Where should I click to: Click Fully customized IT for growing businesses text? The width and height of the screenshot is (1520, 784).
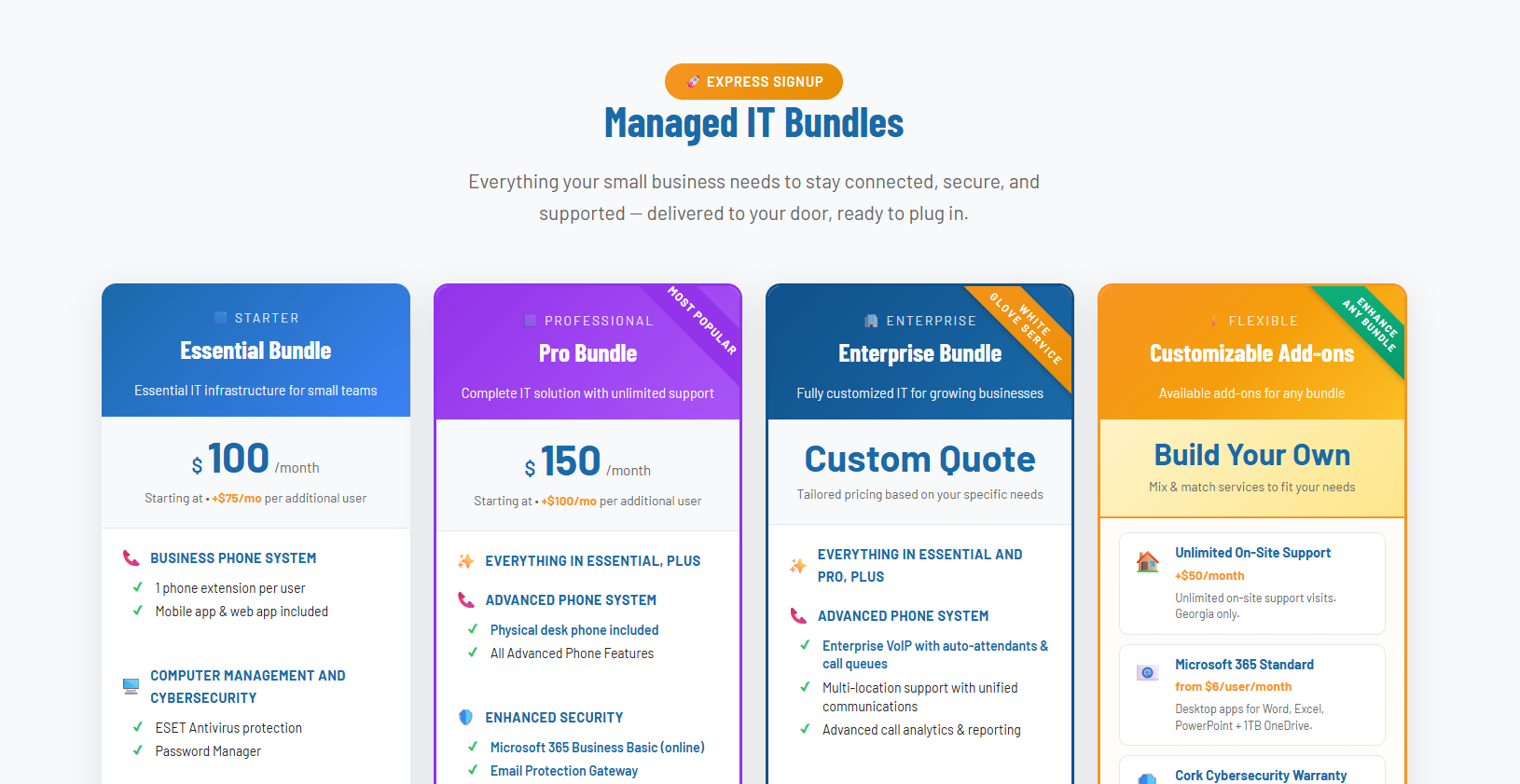(x=919, y=393)
